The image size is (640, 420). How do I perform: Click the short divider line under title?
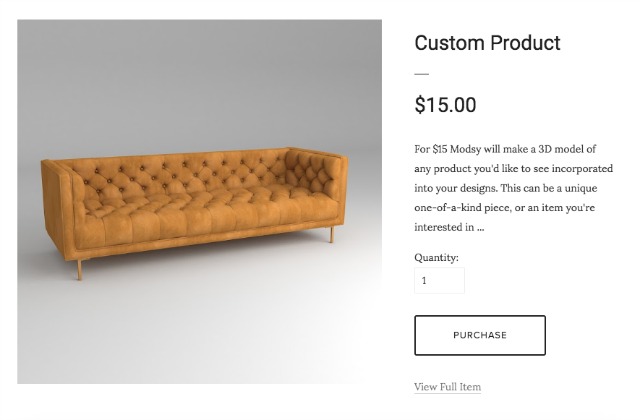pyautogui.click(x=422, y=74)
